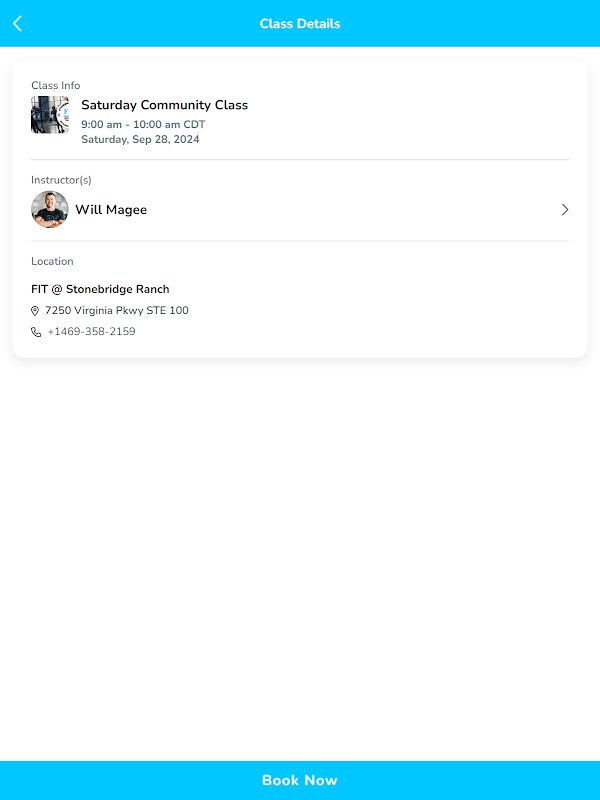Open the 7250 Virginia Pkwy address
Screen dimensions: 600x800
click(x=116, y=311)
